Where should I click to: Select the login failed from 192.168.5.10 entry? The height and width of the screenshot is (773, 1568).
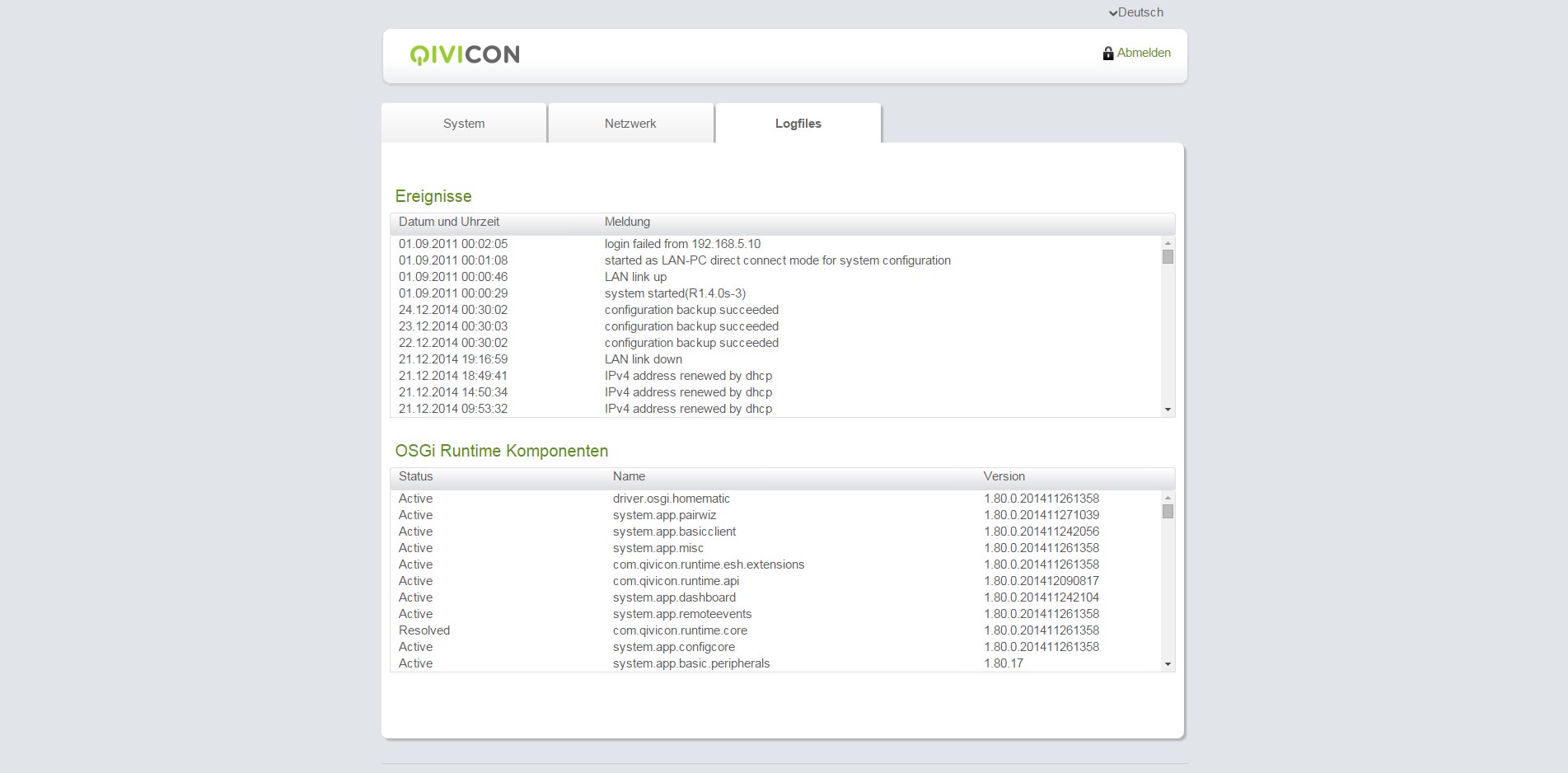(682, 244)
